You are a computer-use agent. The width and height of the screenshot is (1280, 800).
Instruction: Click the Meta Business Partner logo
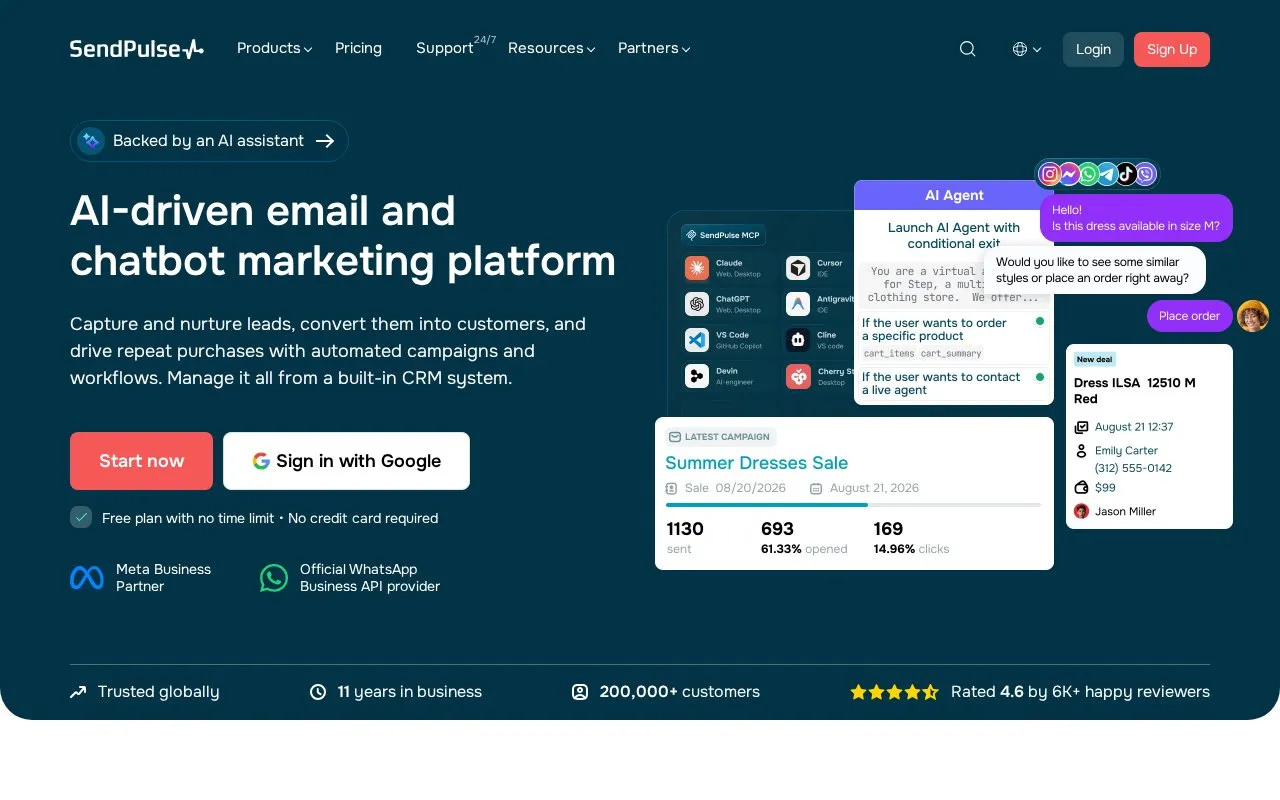click(87, 578)
